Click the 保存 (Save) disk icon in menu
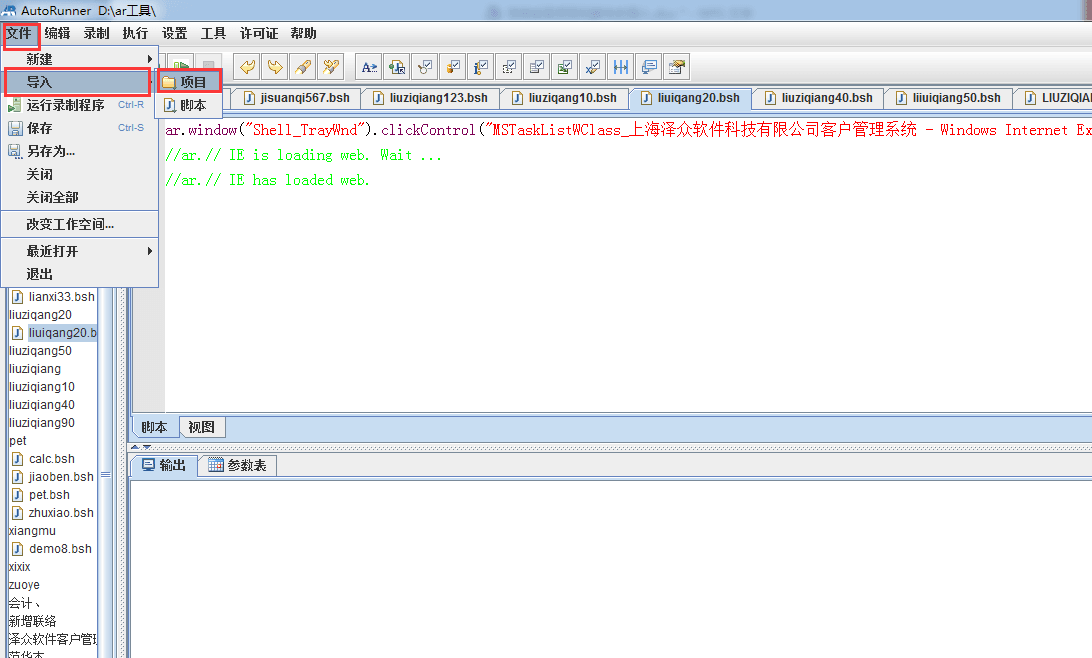Viewport: 1092px width, 658px height. (x=16, y=128)
